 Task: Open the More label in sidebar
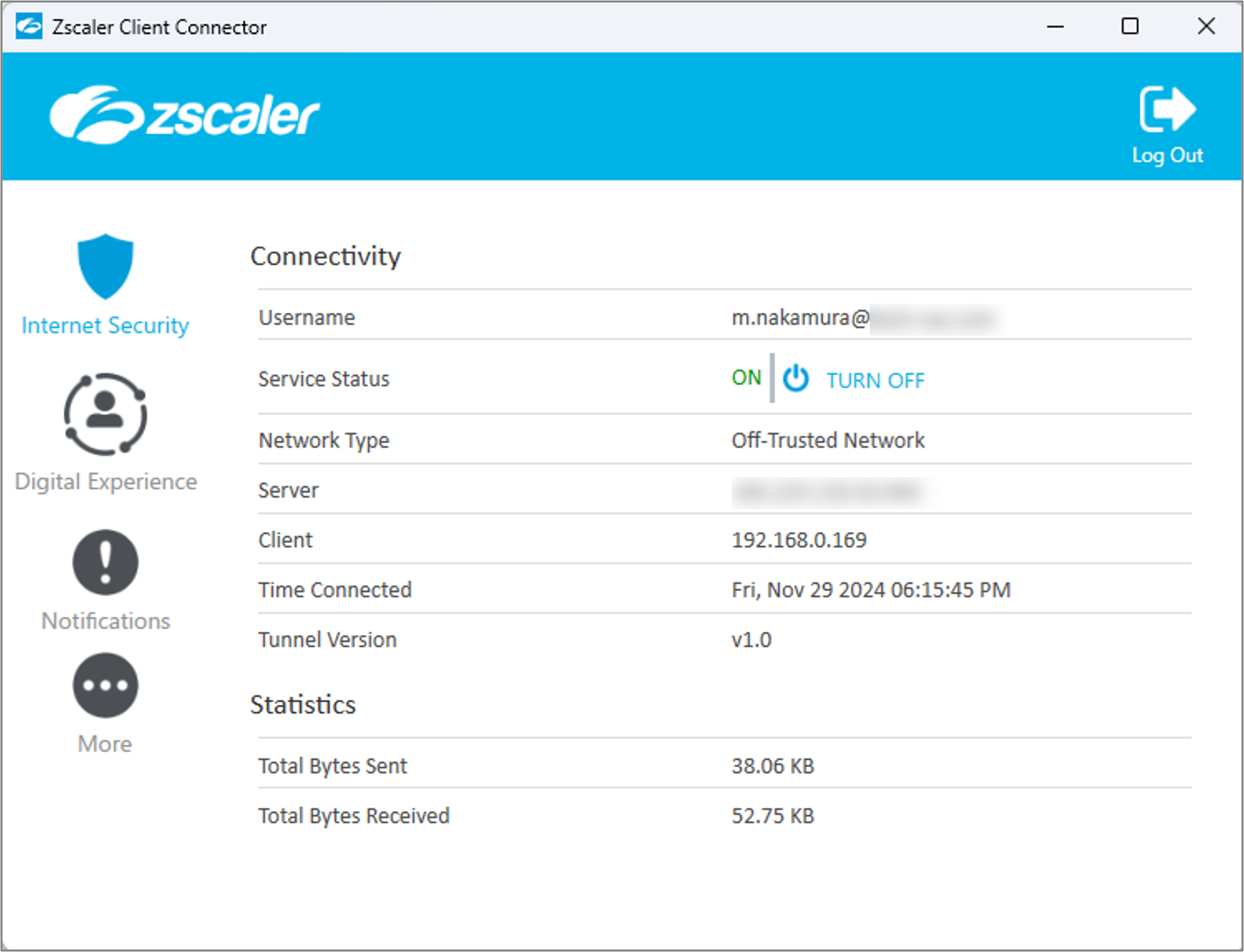coord(105,743)
